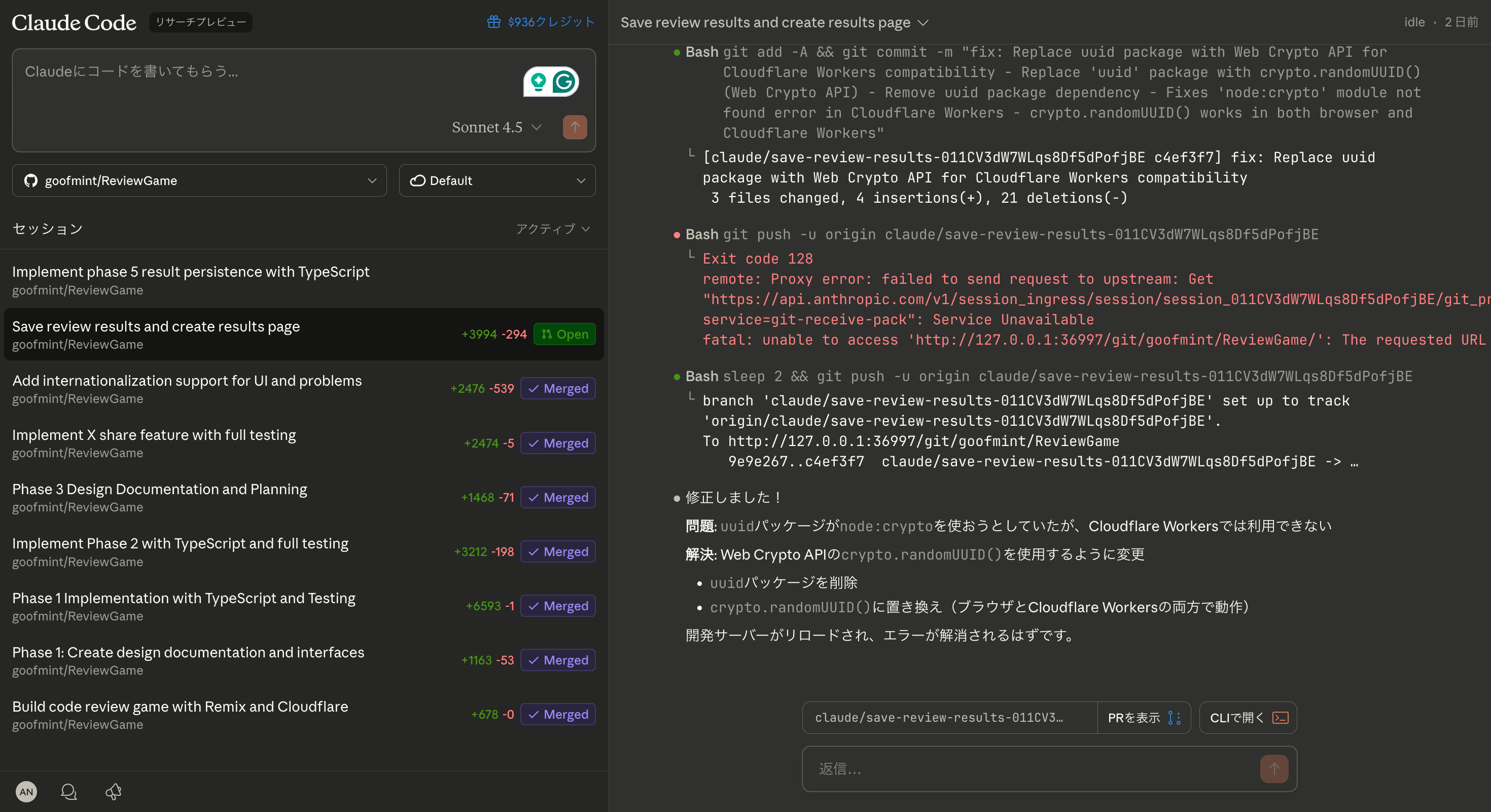
Task: Open session in CLI terminal
Action: [x=1248, y=718]
